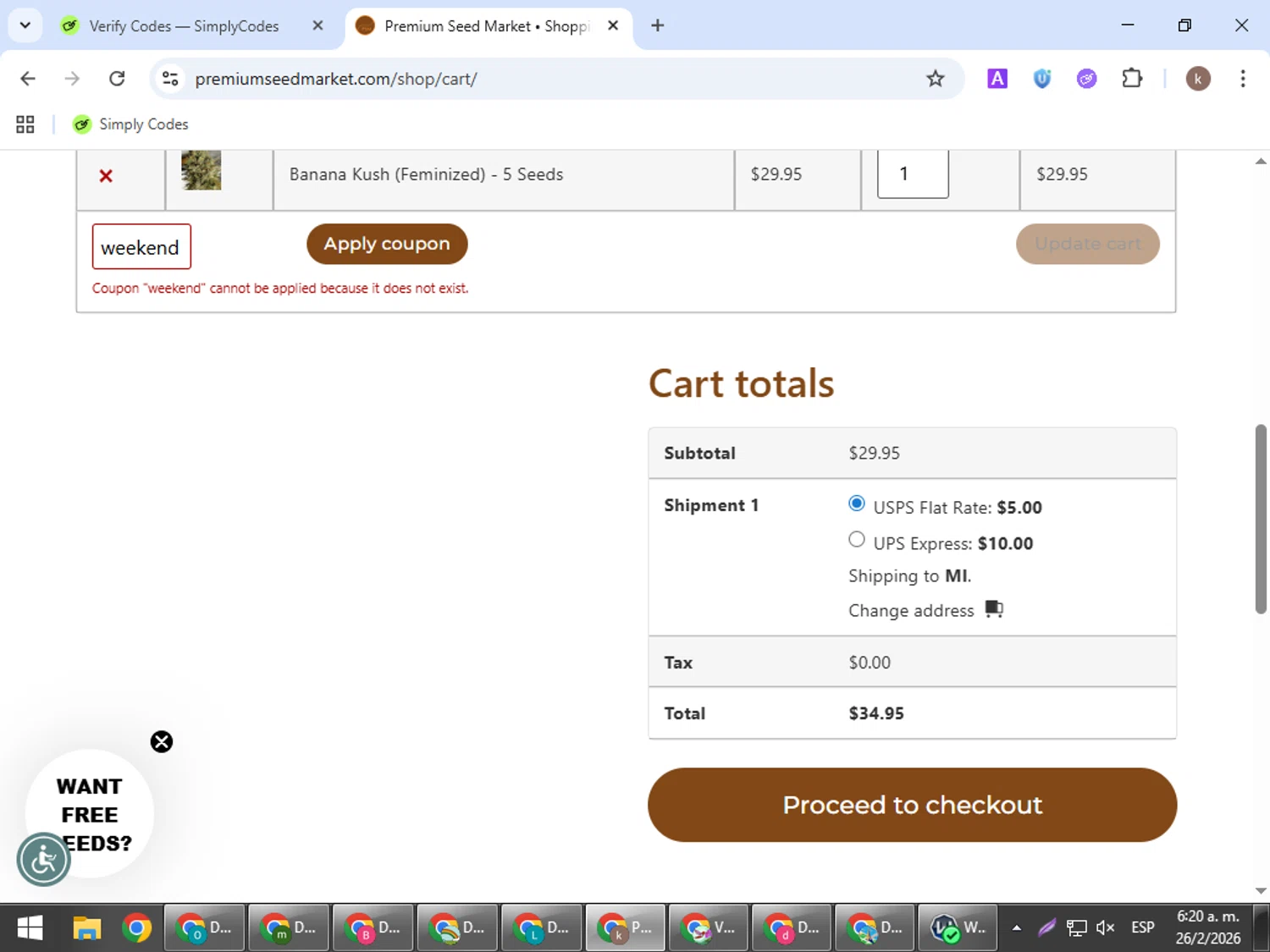The height and width of the screenshot is (952, 1270).
Task: Click the page vertical scrollbar thumb
Action: coord(1261,519)
